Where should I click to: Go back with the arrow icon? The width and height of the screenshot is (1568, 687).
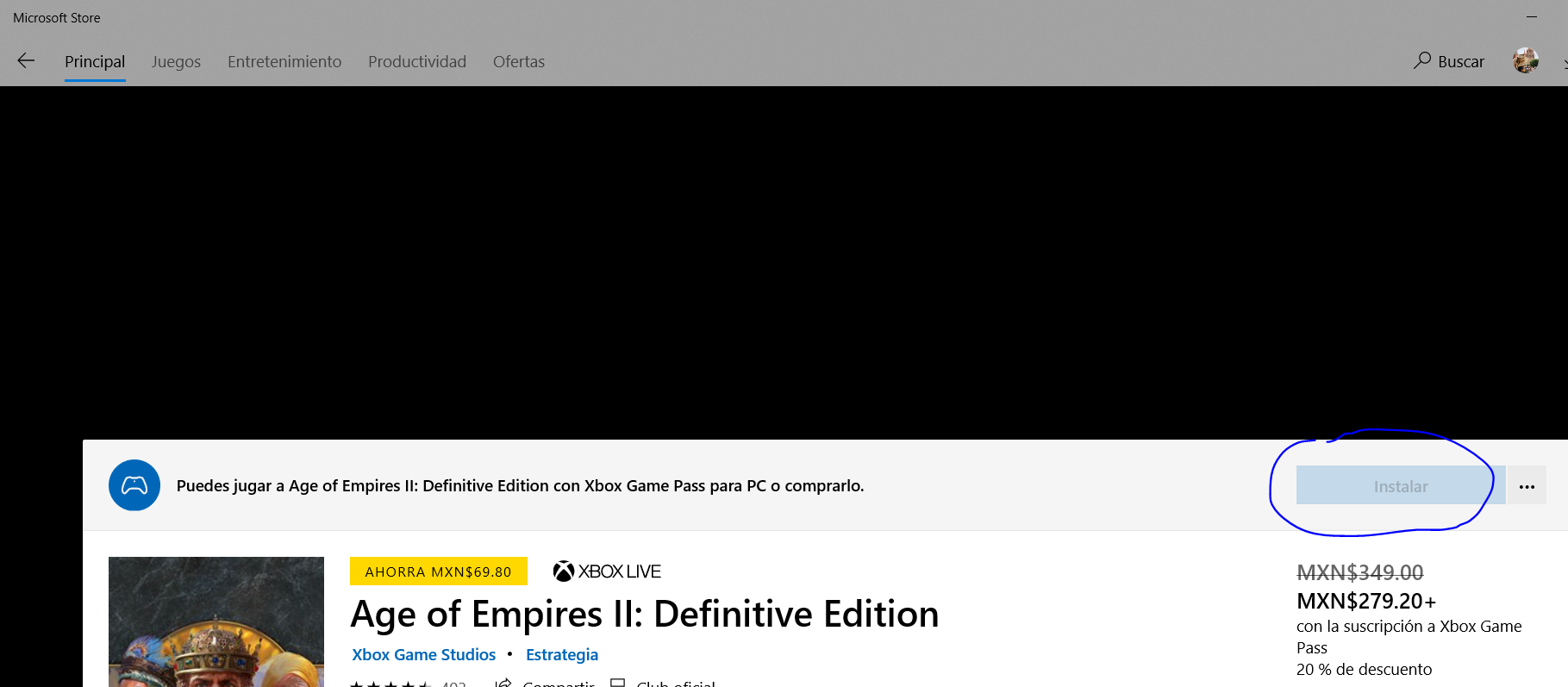(x=26, y=60)
